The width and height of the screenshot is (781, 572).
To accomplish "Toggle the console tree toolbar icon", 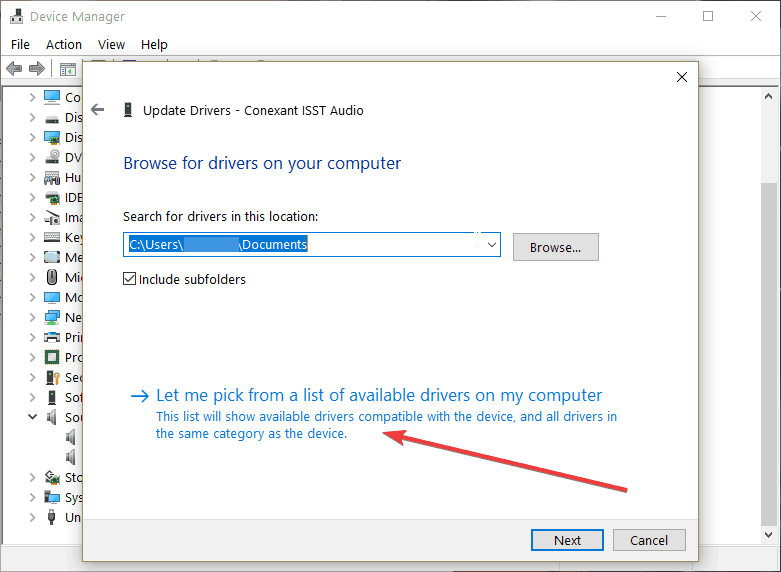I will click(68, 69).
